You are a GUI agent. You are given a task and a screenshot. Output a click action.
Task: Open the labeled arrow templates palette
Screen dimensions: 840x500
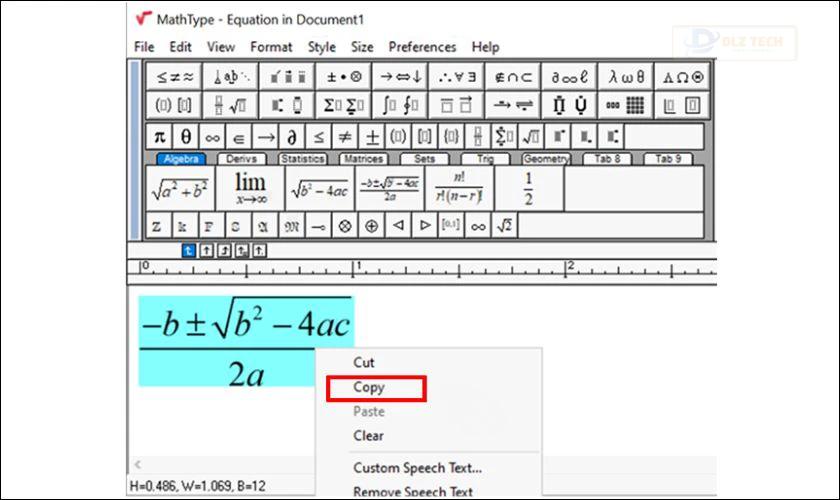click(x=513, y=105)
